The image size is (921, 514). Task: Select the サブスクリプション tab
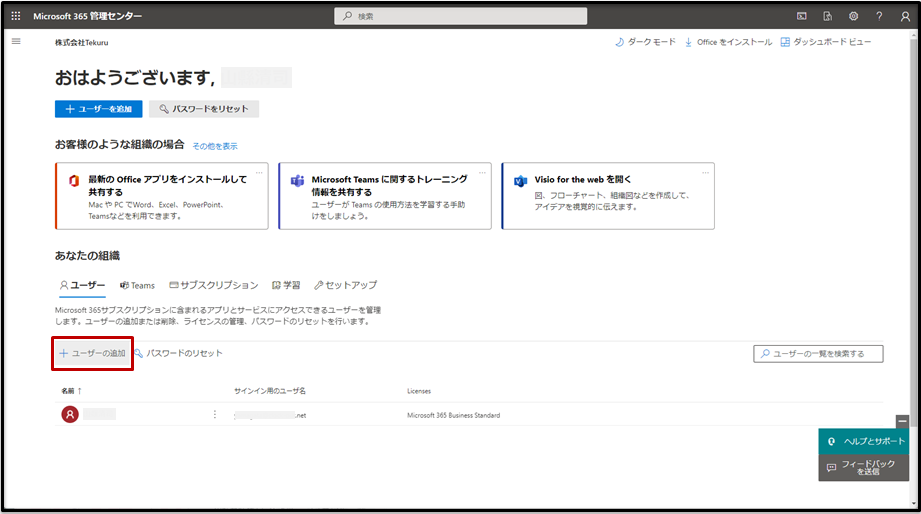pos(214,285)
